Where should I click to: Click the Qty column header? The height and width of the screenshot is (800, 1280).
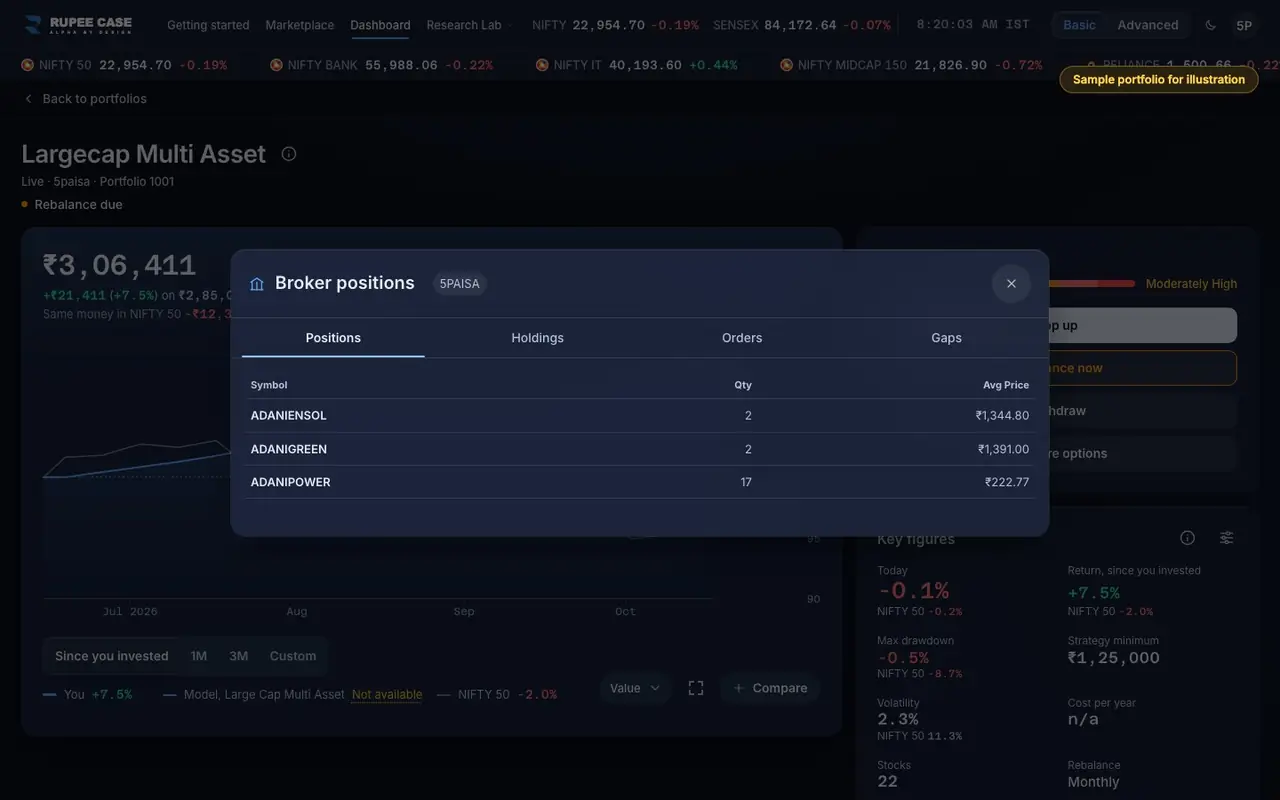[x=743, y=385]
